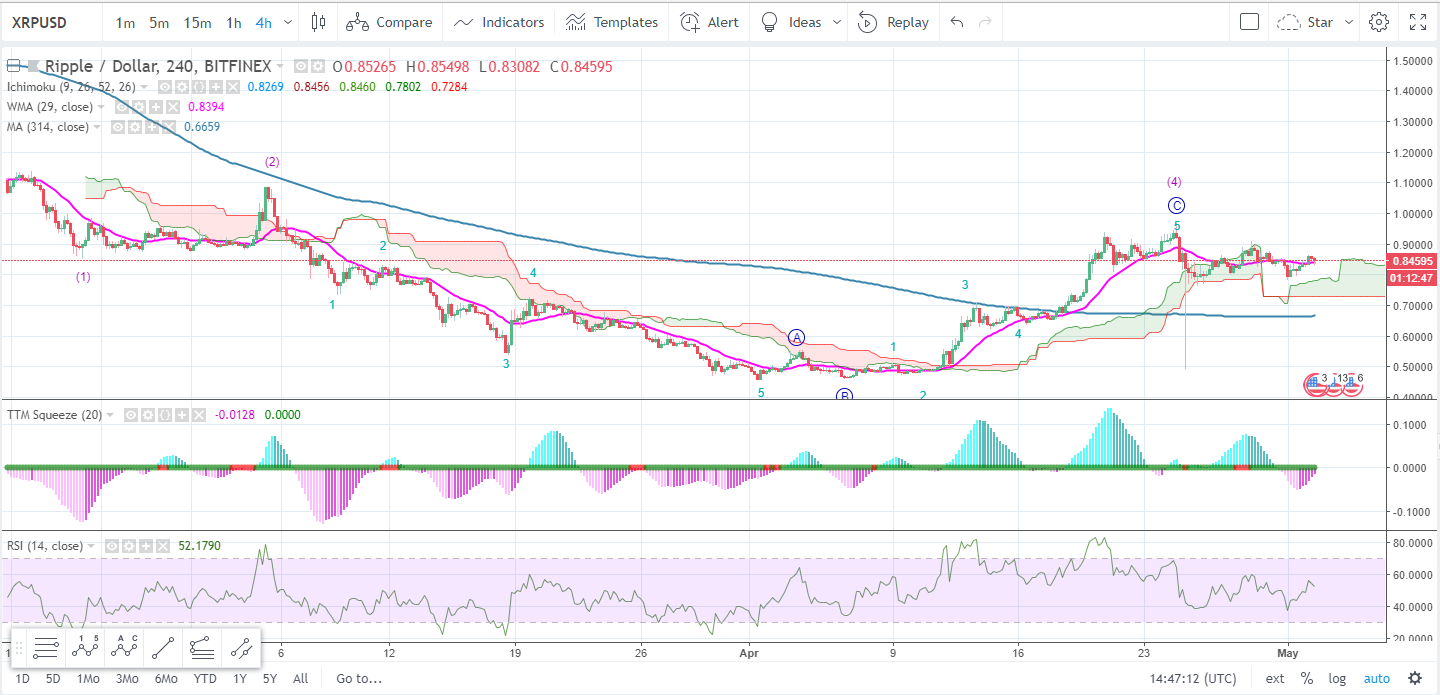Open the Ichimoku indicator settings gear

[x=181, y=87]
